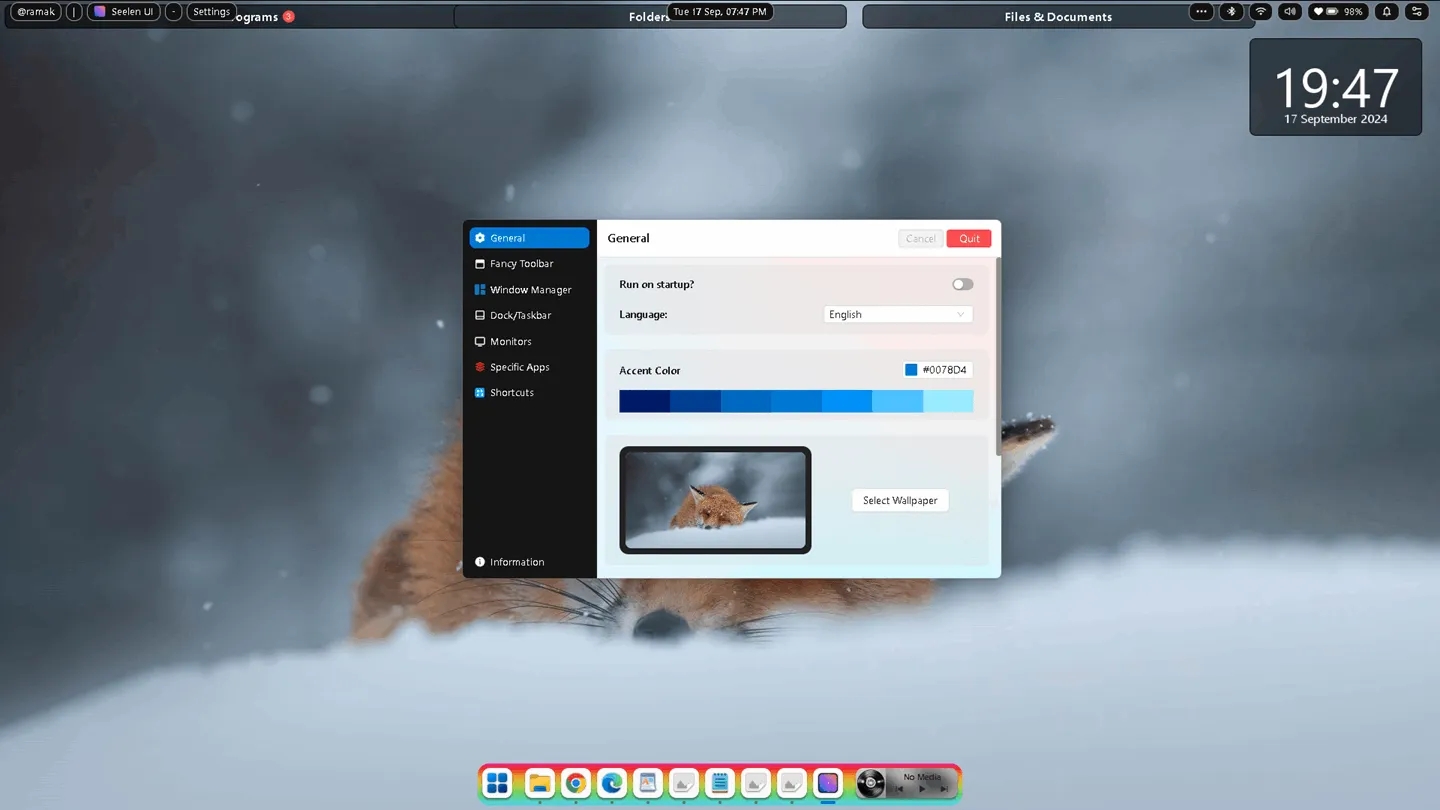Click the Bluetooth icon in top bar

(x=1232, y=12)
